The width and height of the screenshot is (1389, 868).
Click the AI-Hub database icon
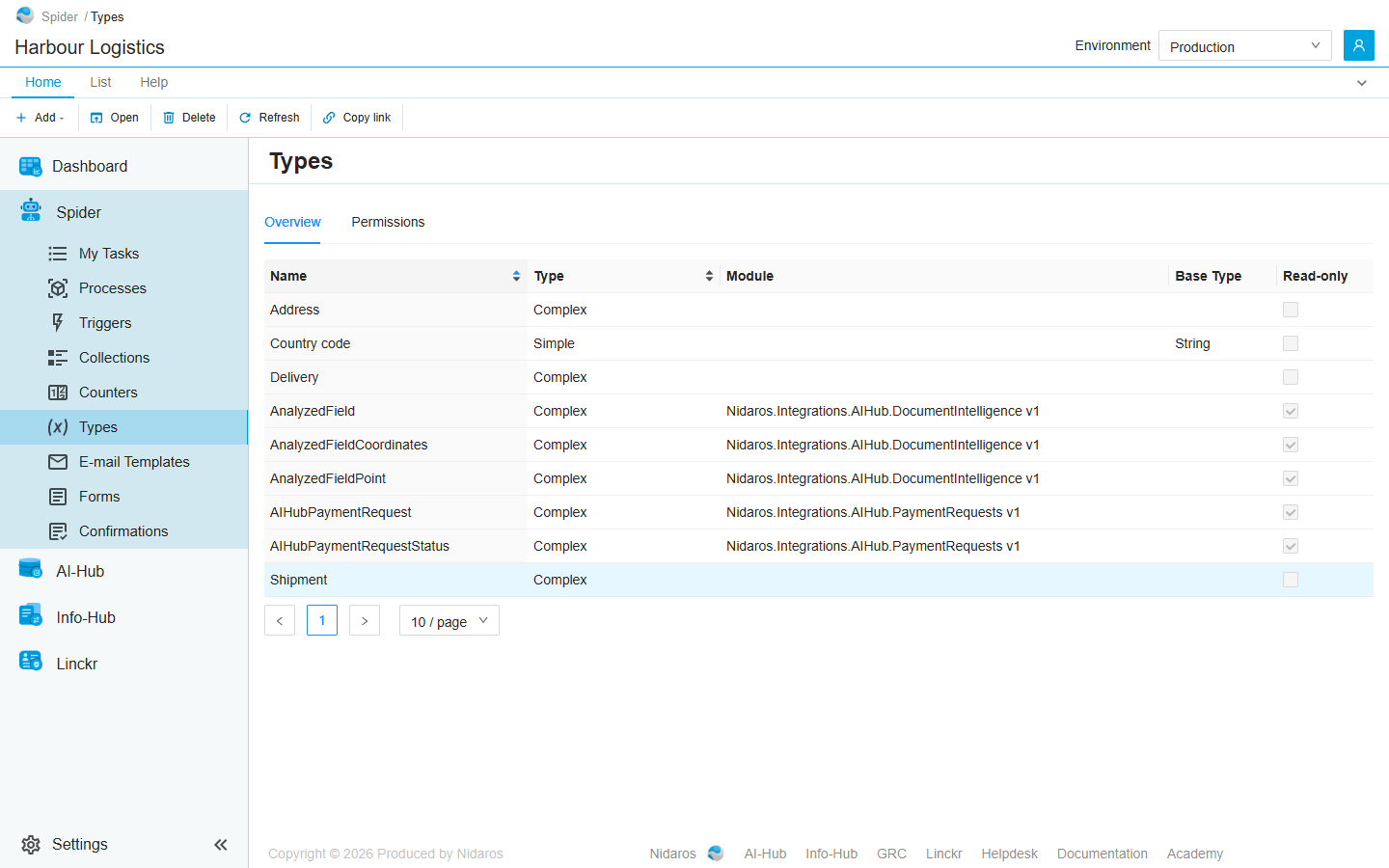tap(31, 569)
